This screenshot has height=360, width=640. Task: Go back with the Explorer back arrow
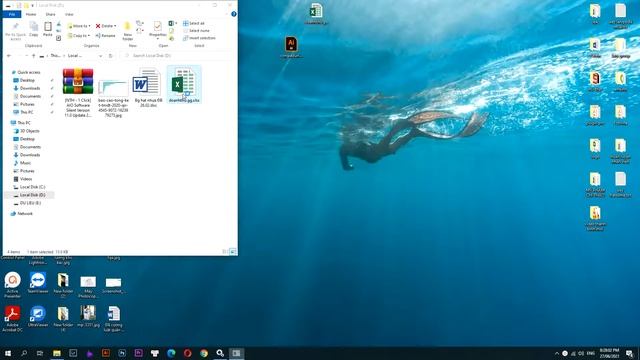(9, 56)
